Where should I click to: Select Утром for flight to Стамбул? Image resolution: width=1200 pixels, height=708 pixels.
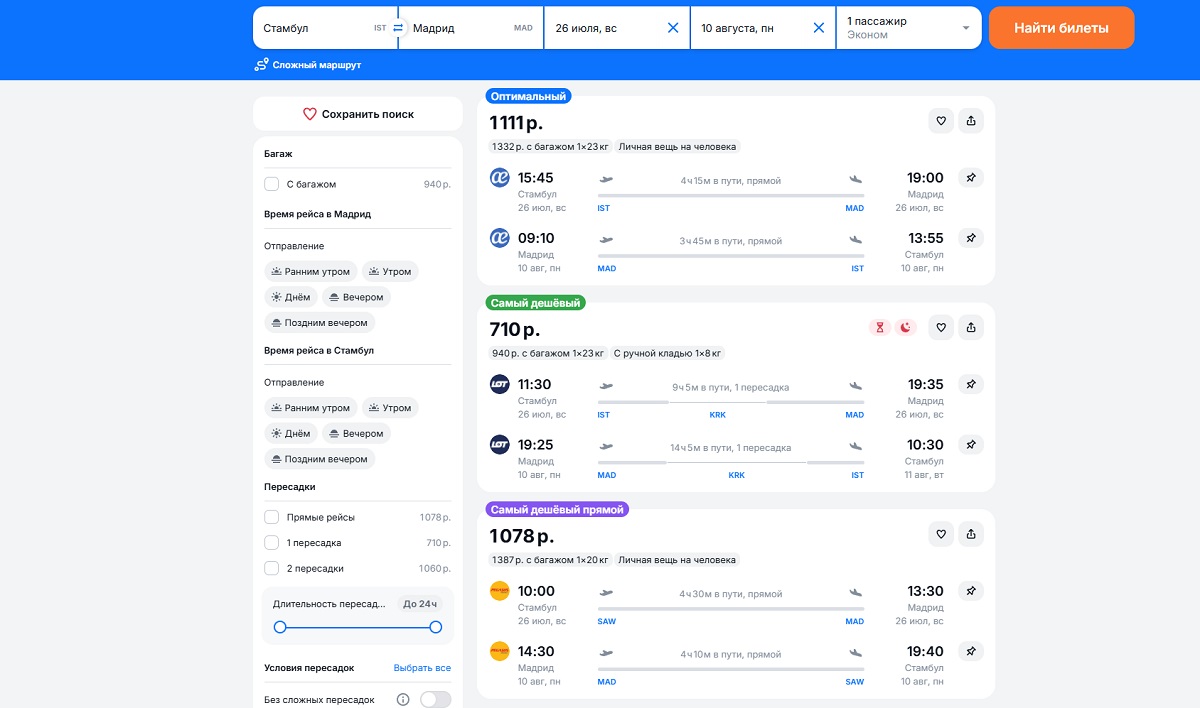[x=390, y=408]
